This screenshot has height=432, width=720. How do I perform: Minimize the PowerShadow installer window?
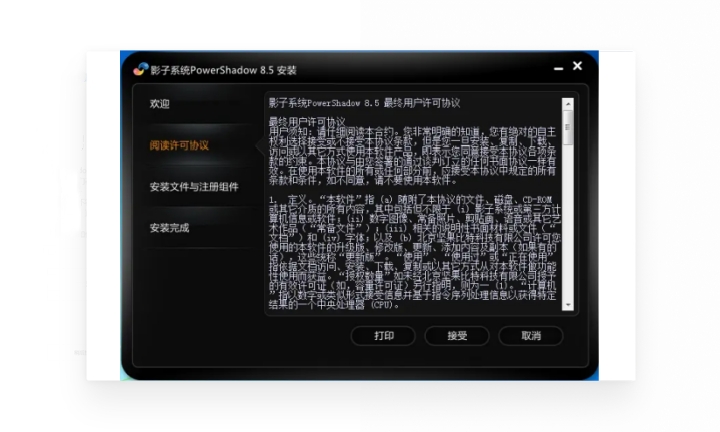[558, 67]
